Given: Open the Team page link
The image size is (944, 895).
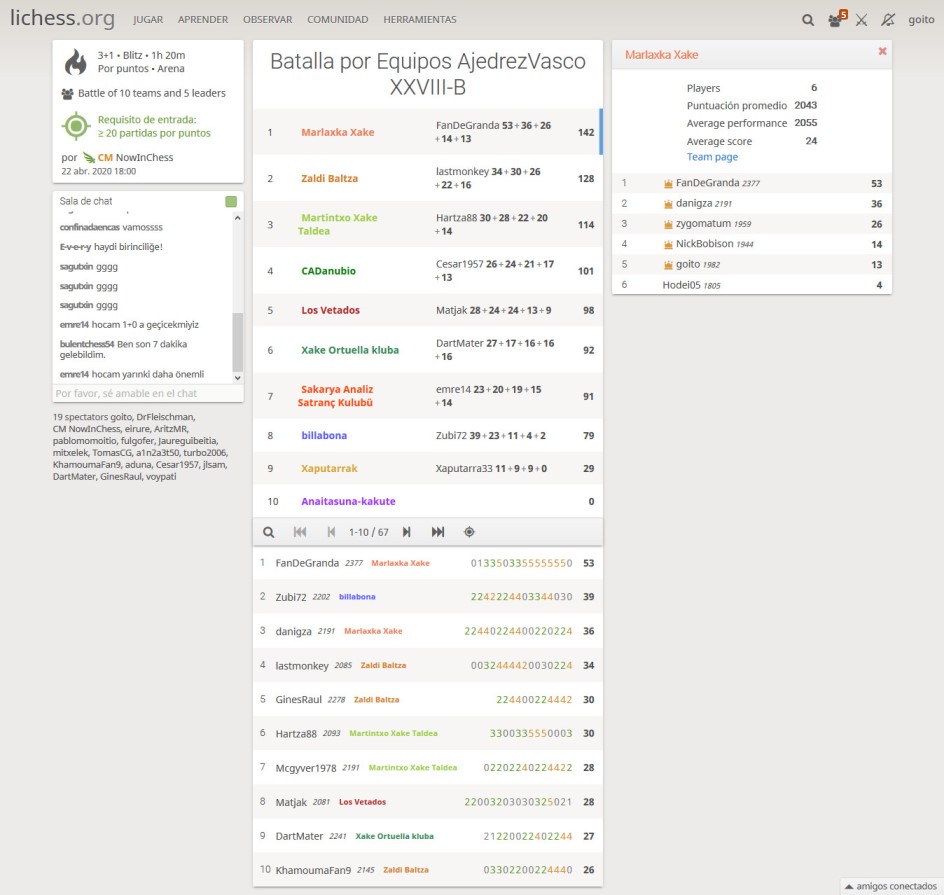Looking at the screenshot, I should point(712,157).
